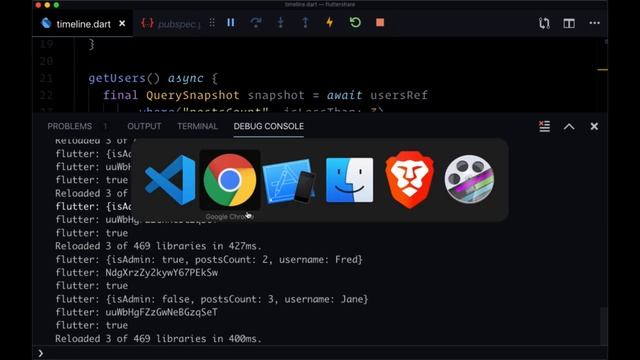The height and width of the screenshot is (360, 640).
Task: Pause the debug session
Action: click(x=231, y=23)
